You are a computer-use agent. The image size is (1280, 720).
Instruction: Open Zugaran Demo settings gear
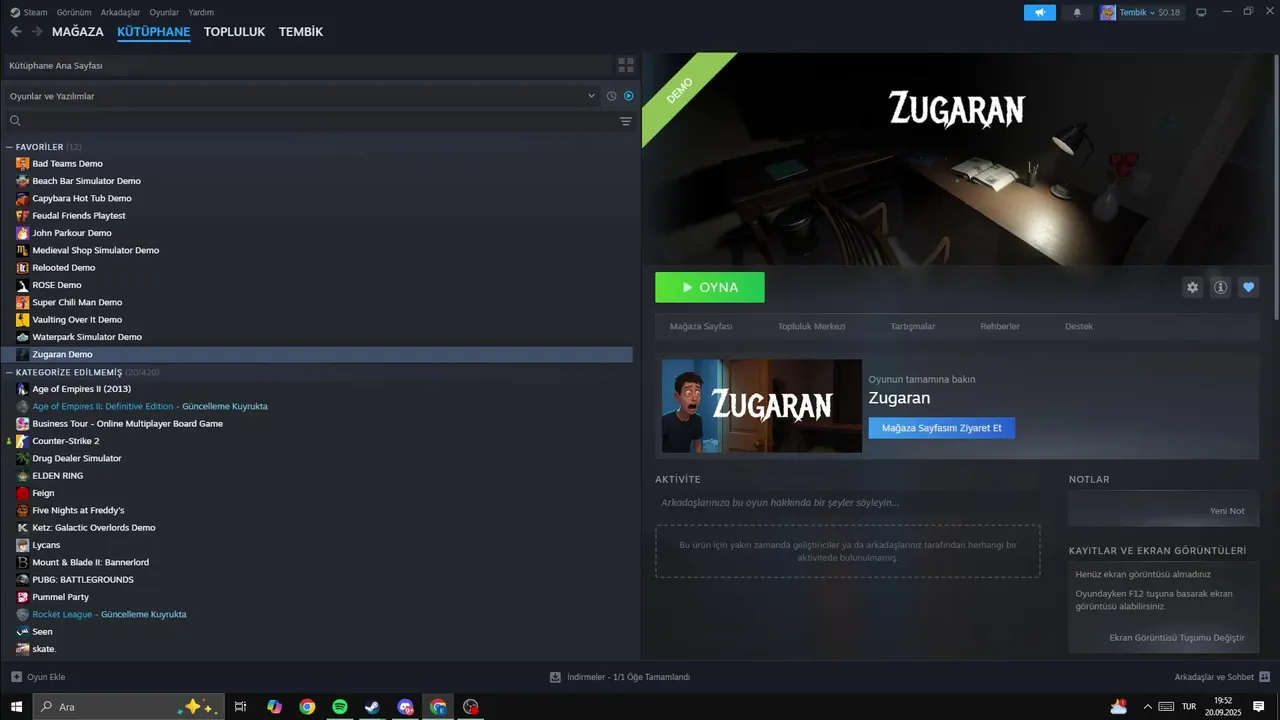pyautogui.click(x=1192, y=287)
